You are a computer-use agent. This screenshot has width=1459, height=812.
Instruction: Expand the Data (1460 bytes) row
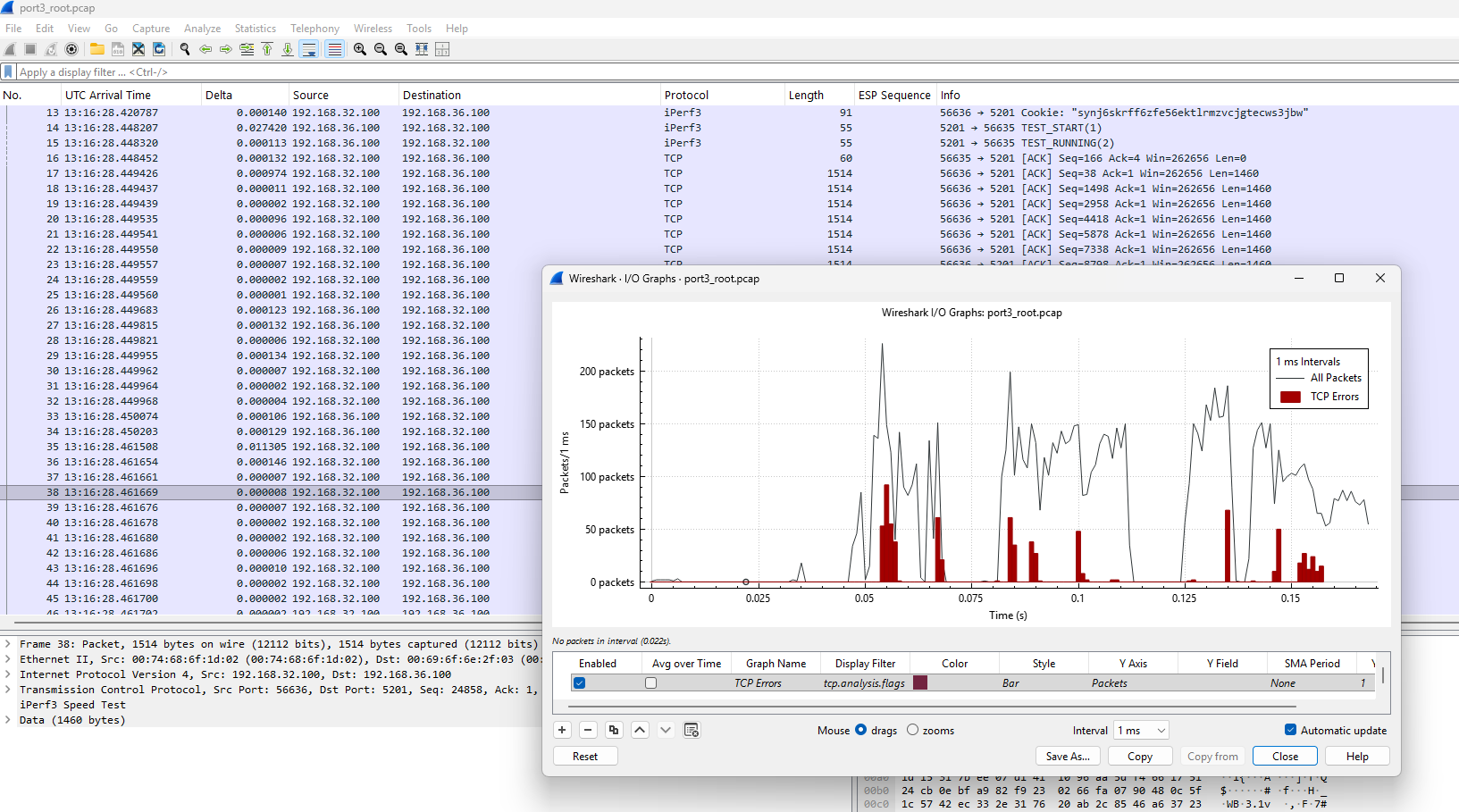coord(8,720)
